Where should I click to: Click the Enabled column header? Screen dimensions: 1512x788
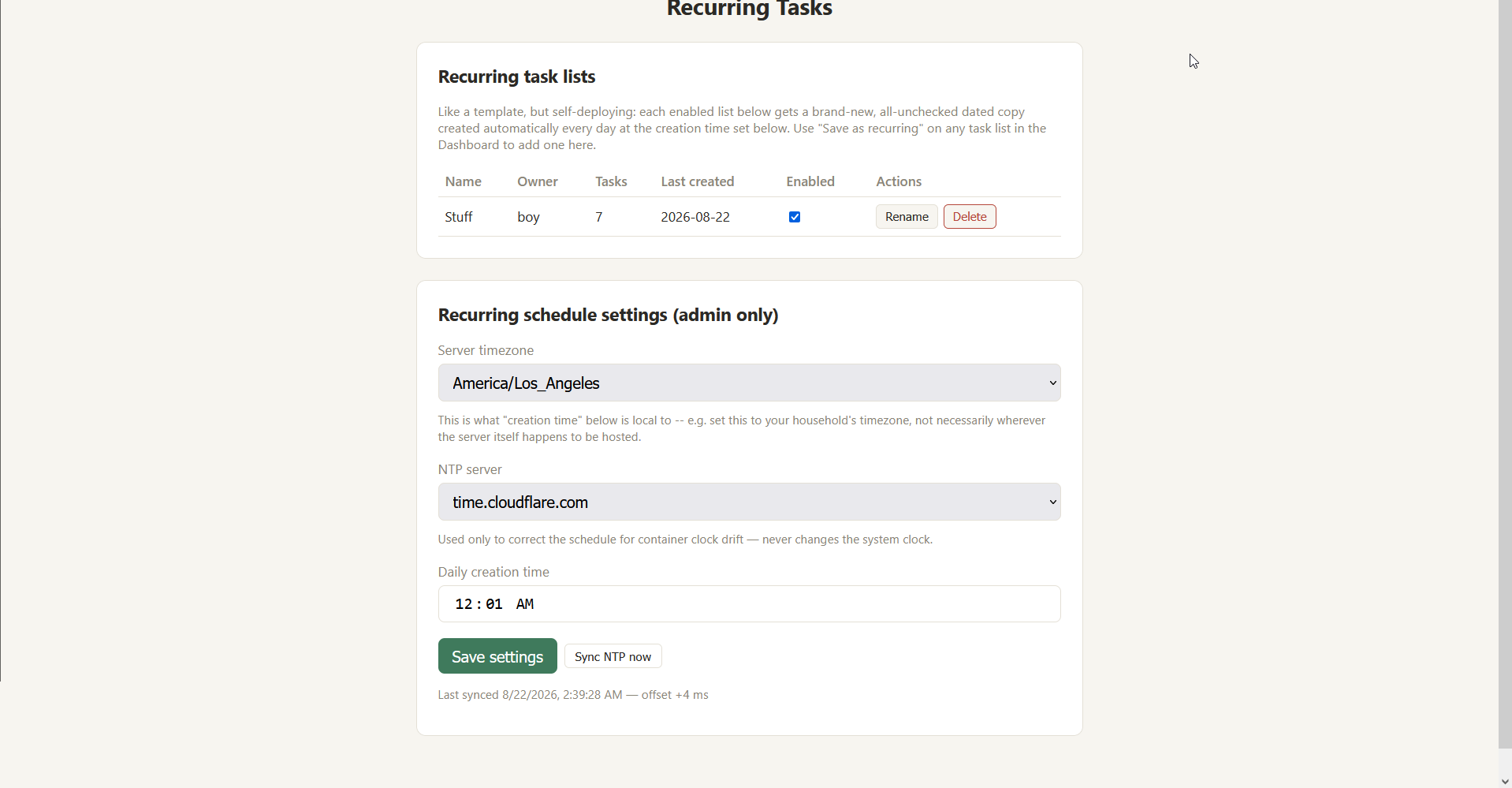click(810, 181)
